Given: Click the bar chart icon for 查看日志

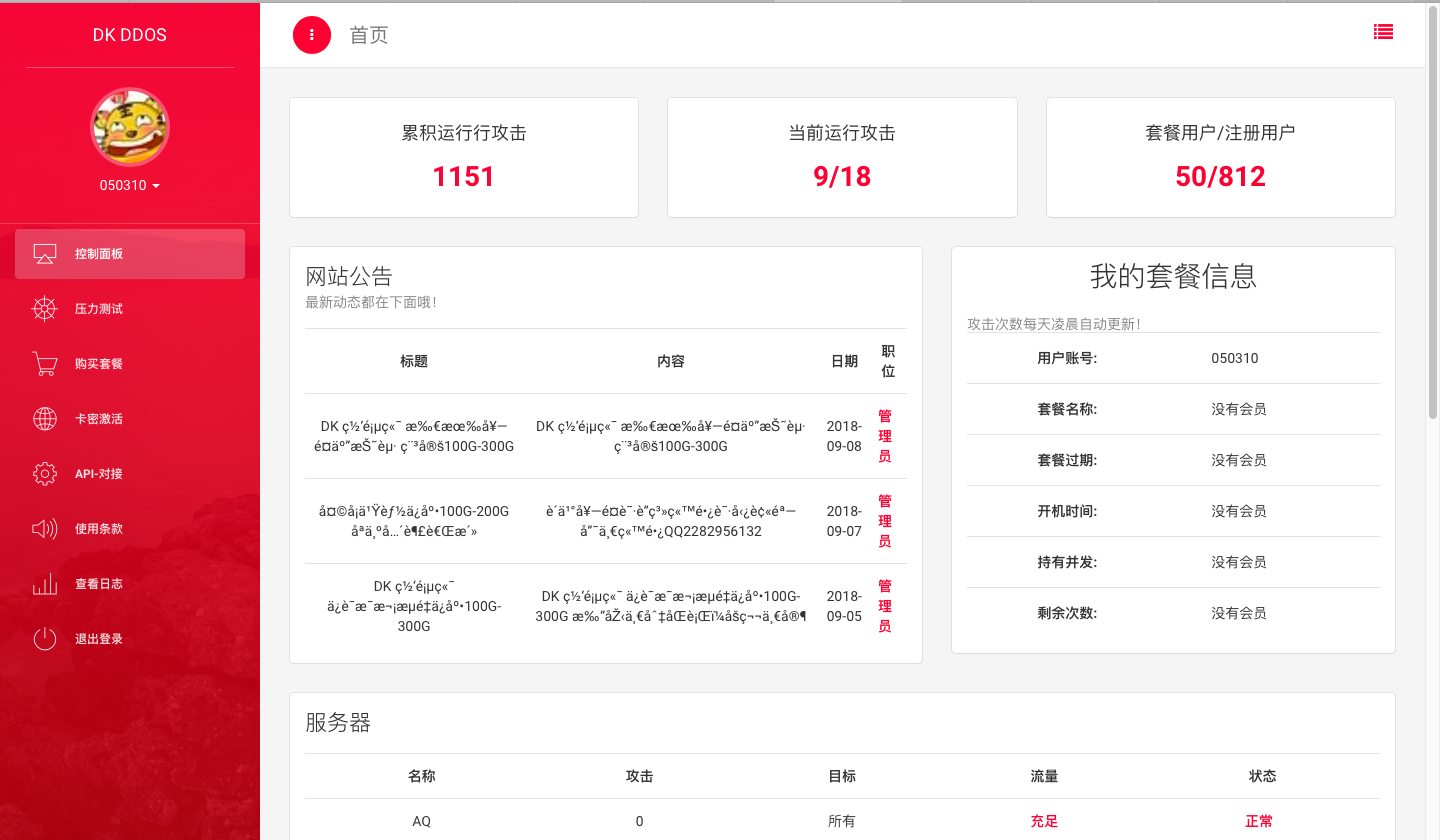Looking at the screenshot, I should point(45,584).
